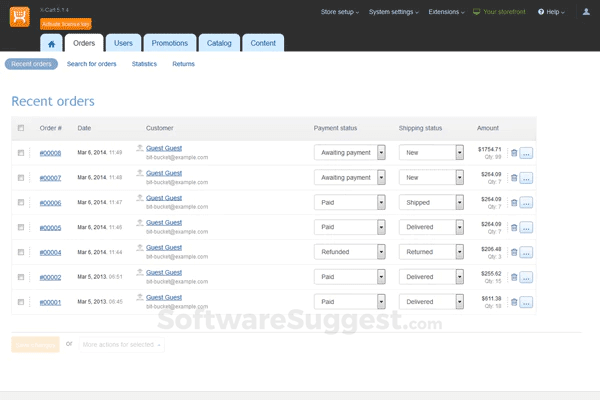The height and width of the screenshot is (400, 600).
Task: Click trash icon for order #00001
Action: (x=514, y=302)
